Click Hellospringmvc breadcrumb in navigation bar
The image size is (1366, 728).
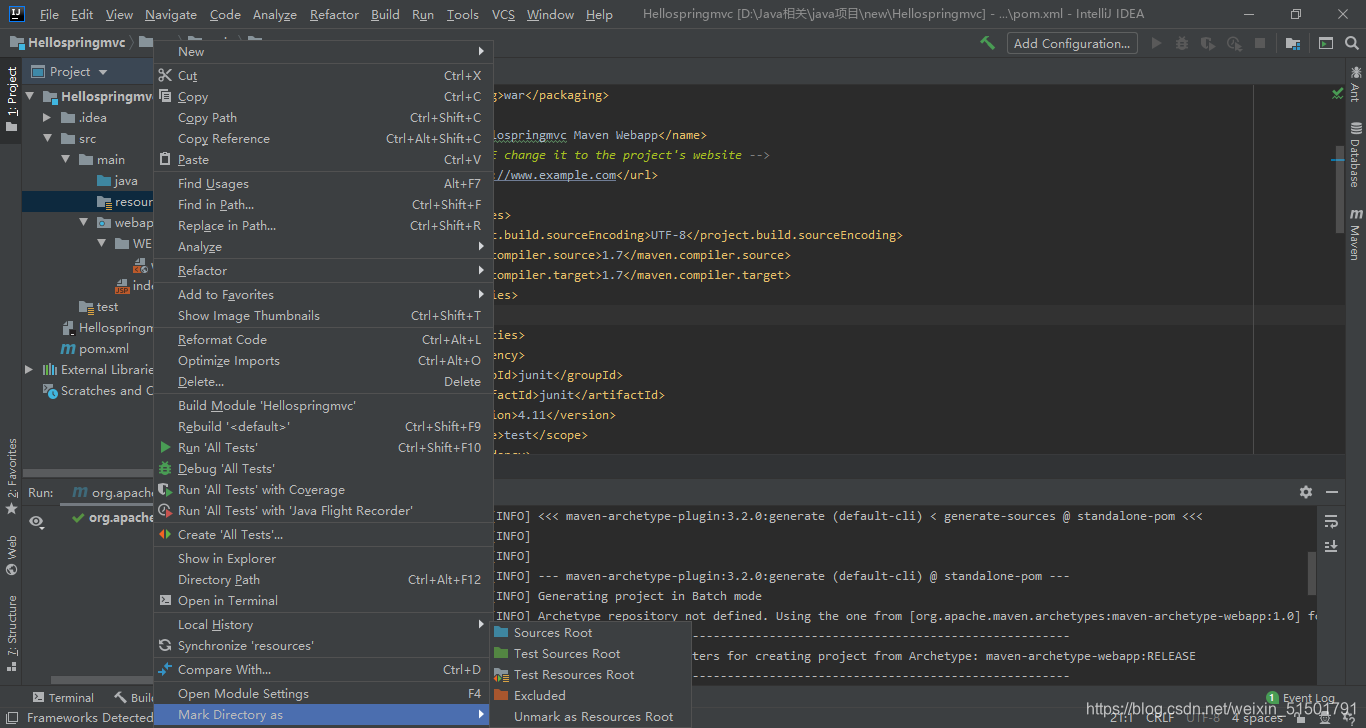coord(68,43)
